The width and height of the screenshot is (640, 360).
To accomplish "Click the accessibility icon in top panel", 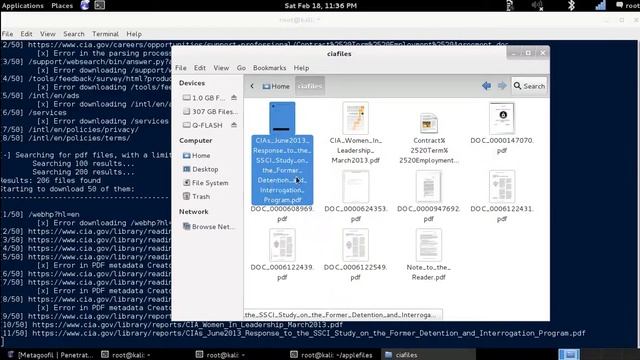I will point(510,5).
